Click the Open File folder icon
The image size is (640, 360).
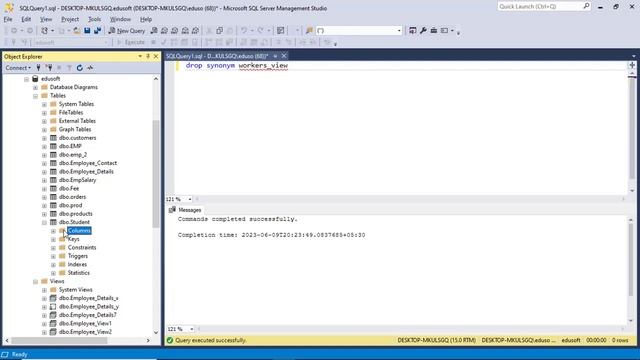pyautogui.click(x=76, y=31)
